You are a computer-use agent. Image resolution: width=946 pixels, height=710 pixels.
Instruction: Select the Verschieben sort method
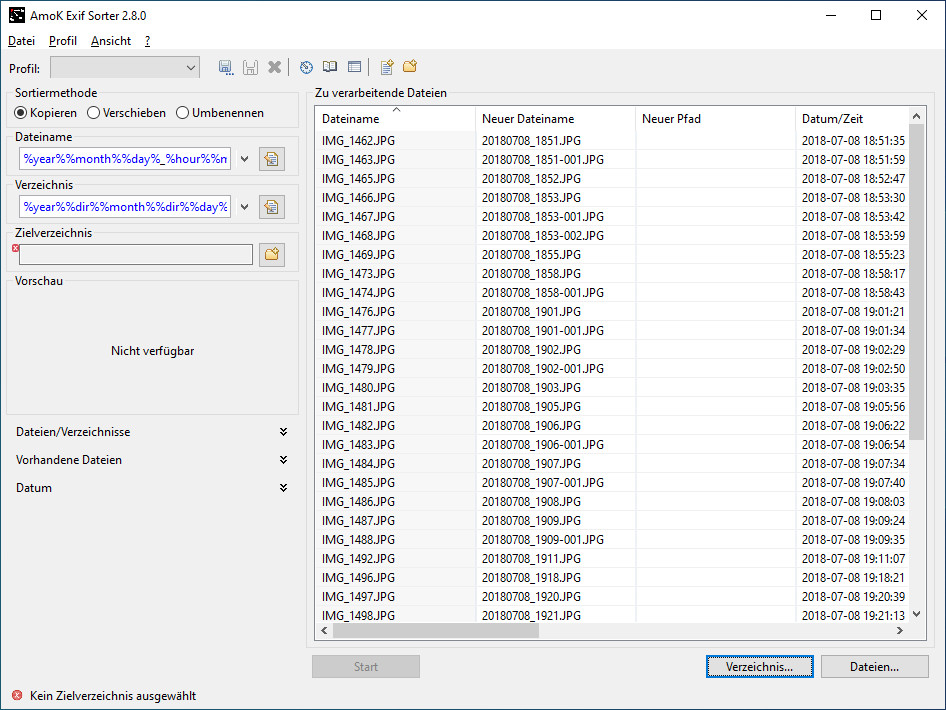tap(127, 113)
